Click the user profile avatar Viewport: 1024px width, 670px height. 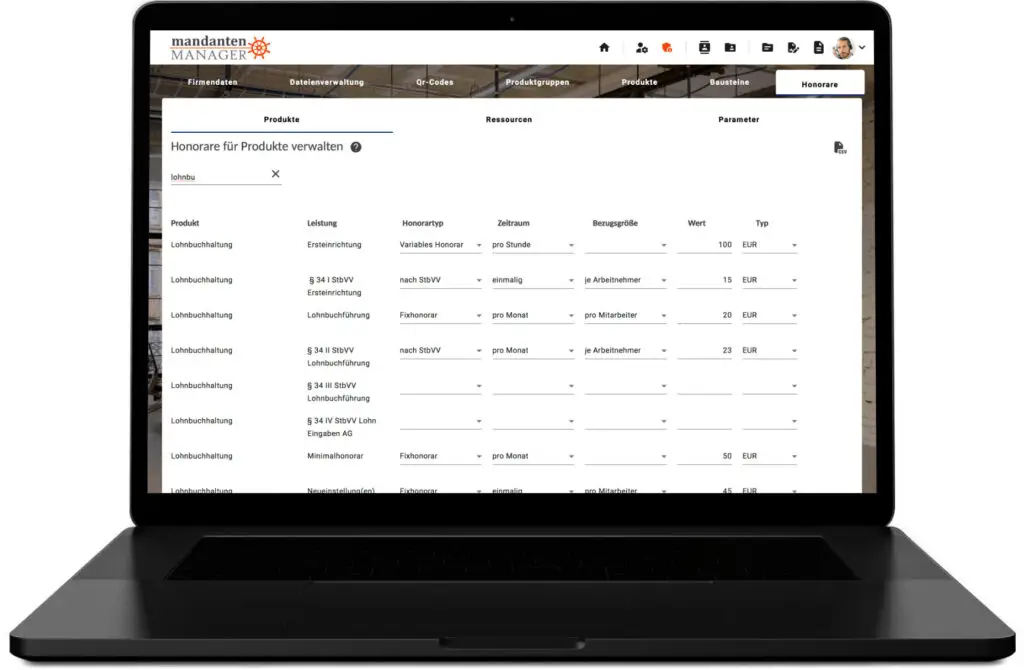(x=844, y=48)
